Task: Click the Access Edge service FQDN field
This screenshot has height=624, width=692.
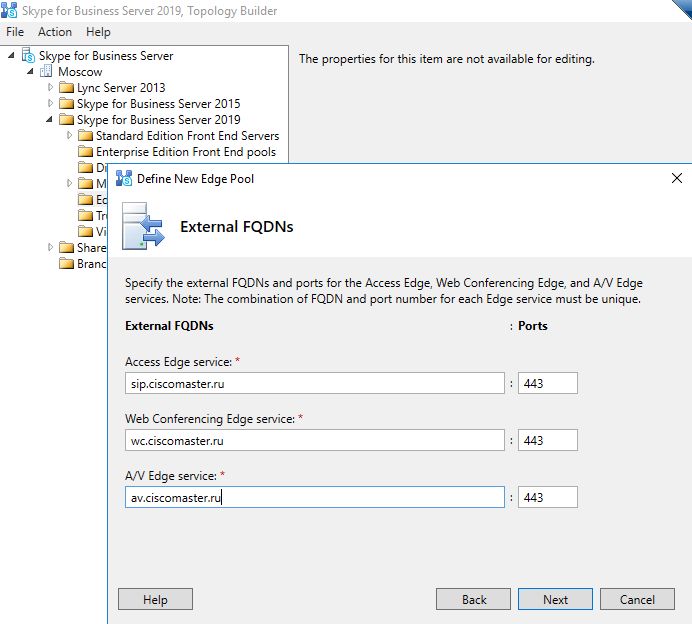Action: (x=315, y=383)
